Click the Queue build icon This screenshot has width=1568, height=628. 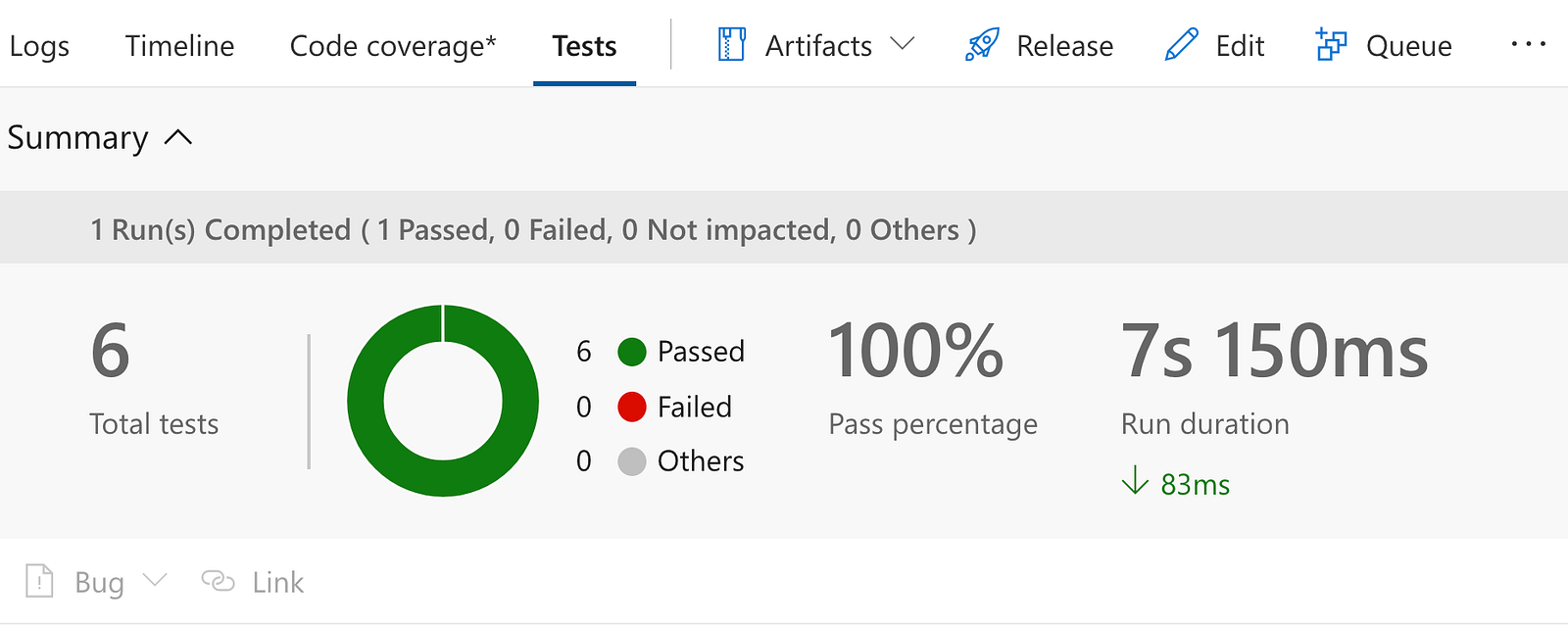[x=1331, y=45]
